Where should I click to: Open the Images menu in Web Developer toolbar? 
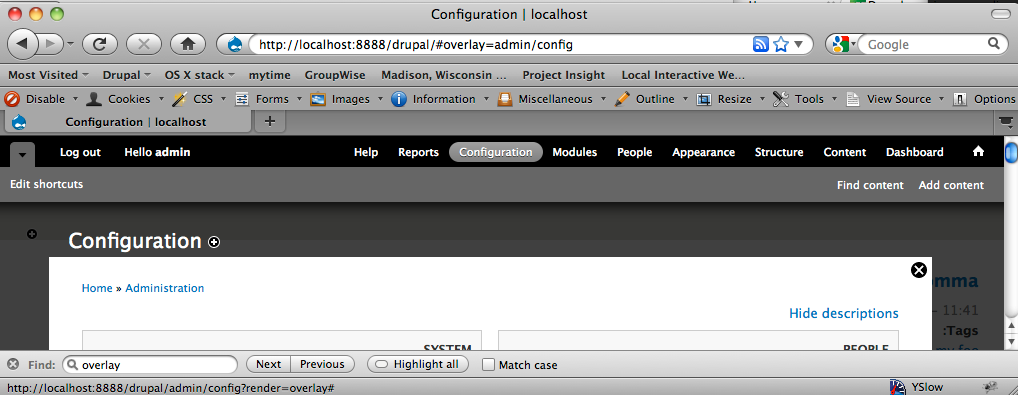click(346, 99)
